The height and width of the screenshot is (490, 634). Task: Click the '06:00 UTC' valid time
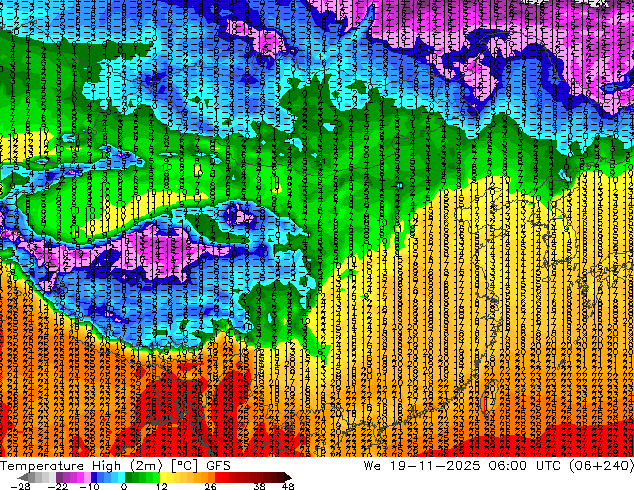coord(525,466)
